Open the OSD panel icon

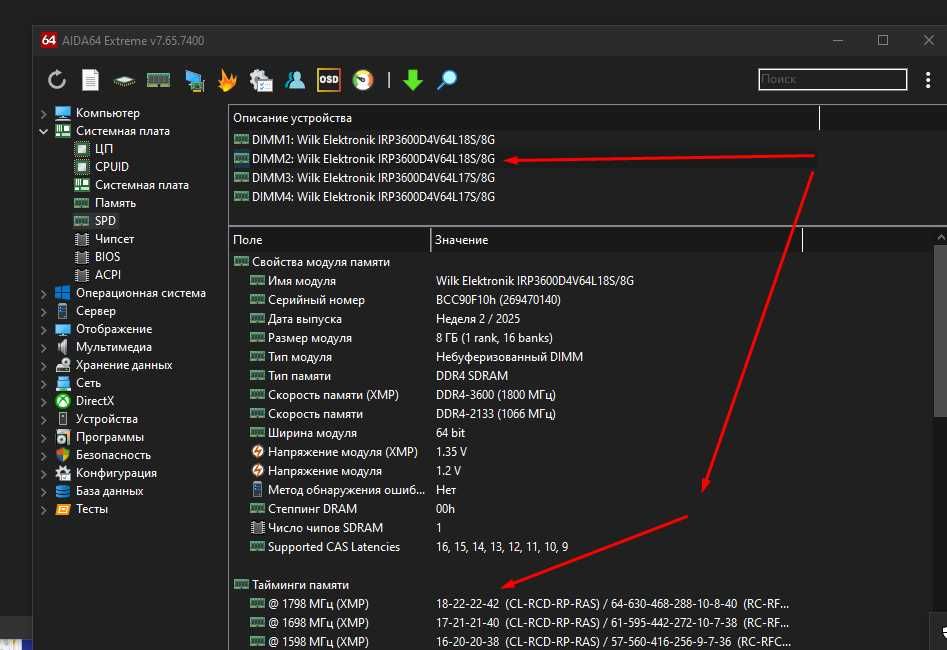point(329,80)
